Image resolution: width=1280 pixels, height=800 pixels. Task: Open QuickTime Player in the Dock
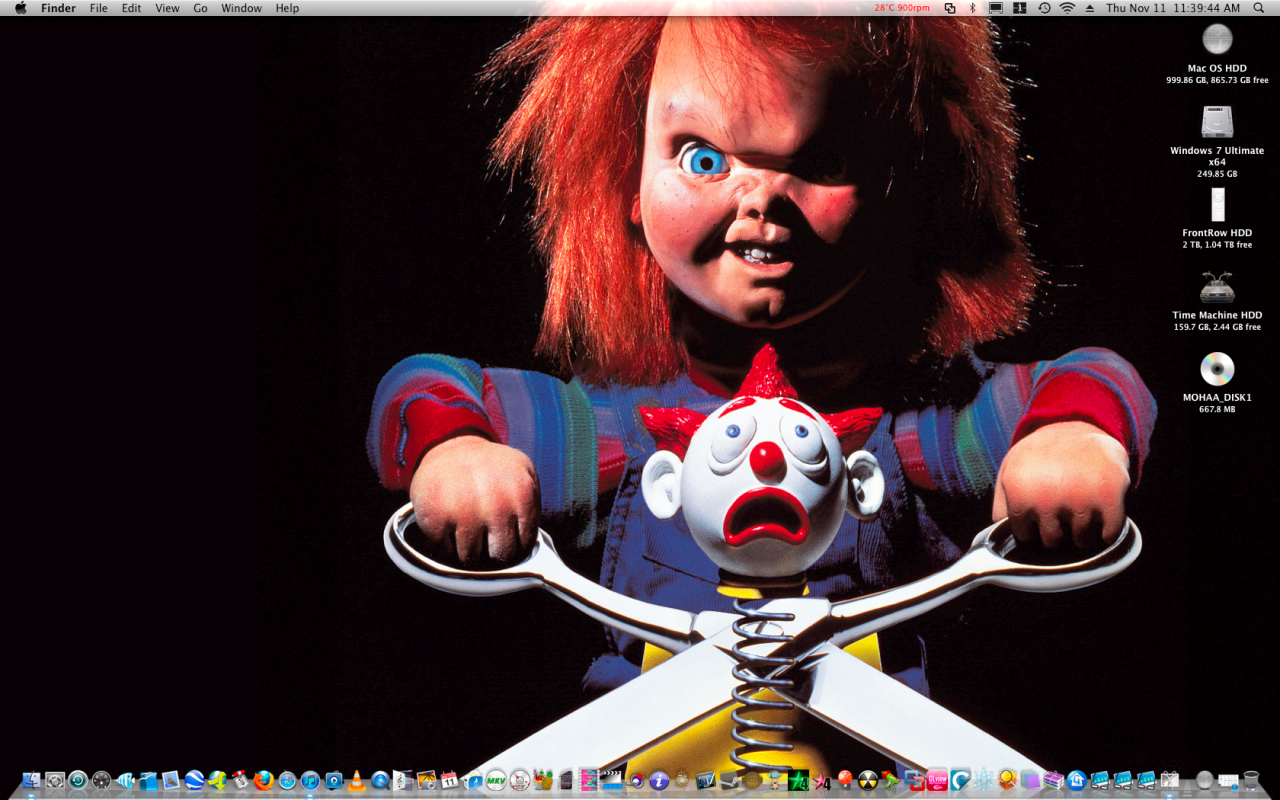click(x=380, y=780)
